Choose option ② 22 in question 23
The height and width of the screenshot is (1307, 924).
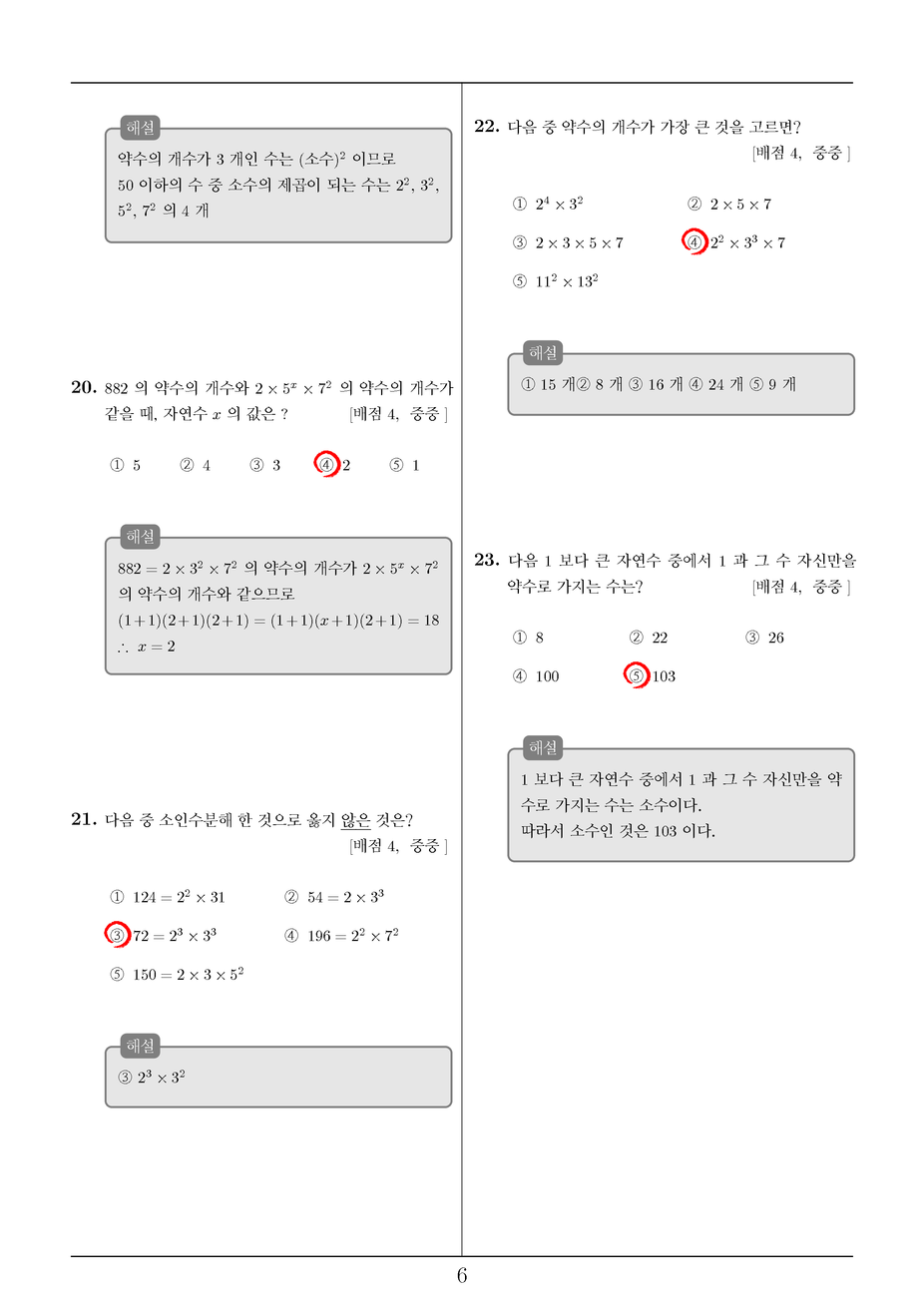point(649,638)
